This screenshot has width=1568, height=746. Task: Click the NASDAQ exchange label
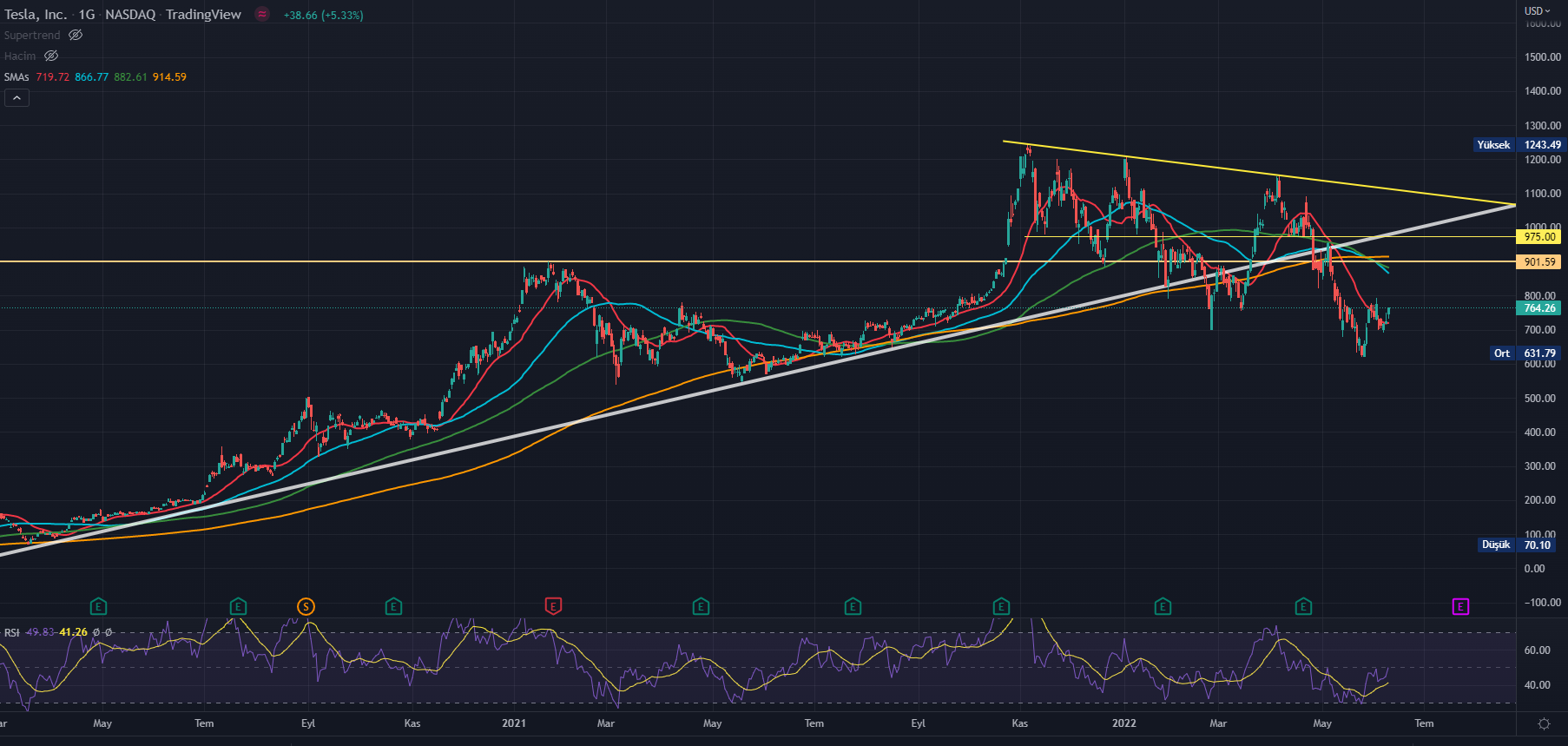[x=130, y=15]
